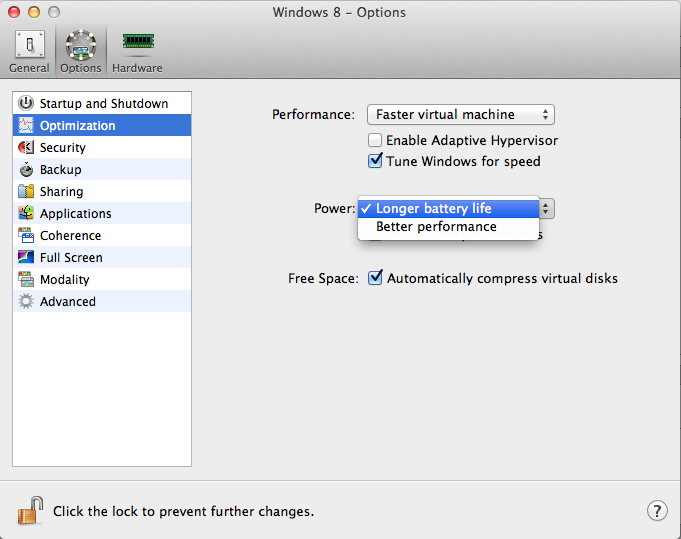Choose Longer battery life option
The image size is (681, 539).
(448, 208)
